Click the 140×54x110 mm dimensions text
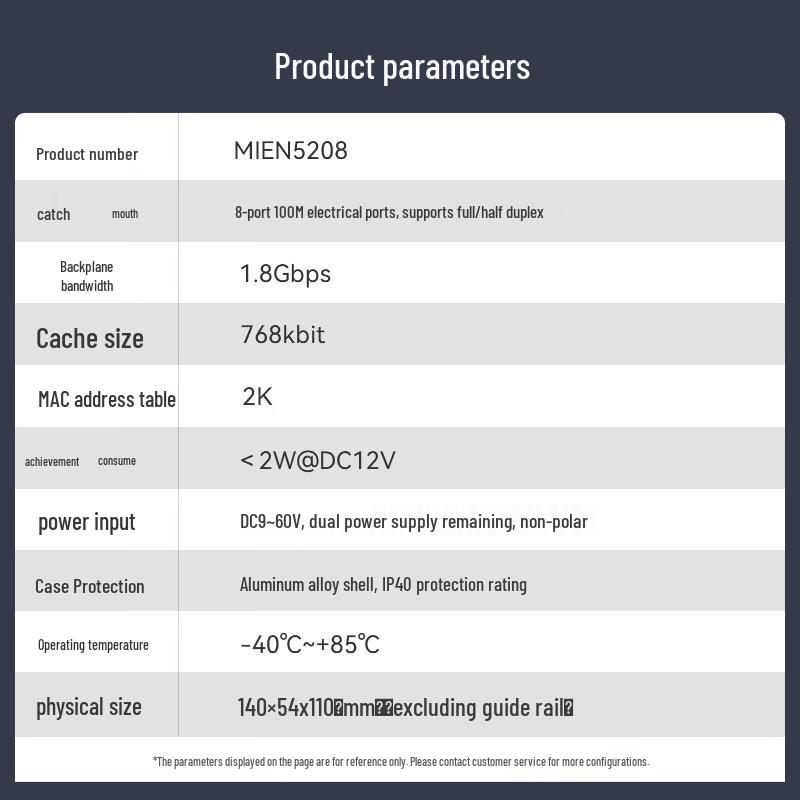This screenshot has height=800, width=800. (406, 708)
